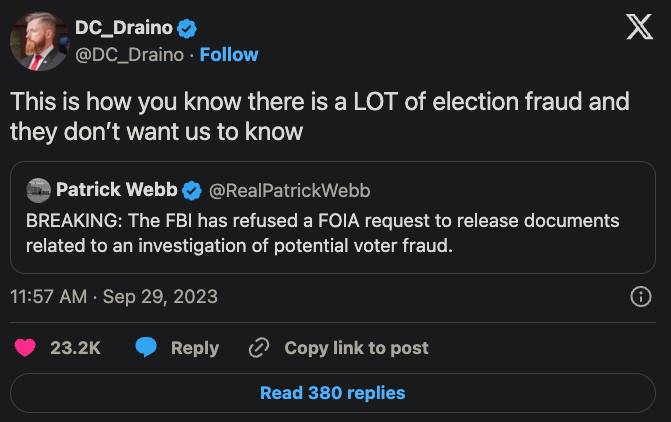Follow the DC_Draino account
This screenshot has width=671, height=422.
point(228,54)
